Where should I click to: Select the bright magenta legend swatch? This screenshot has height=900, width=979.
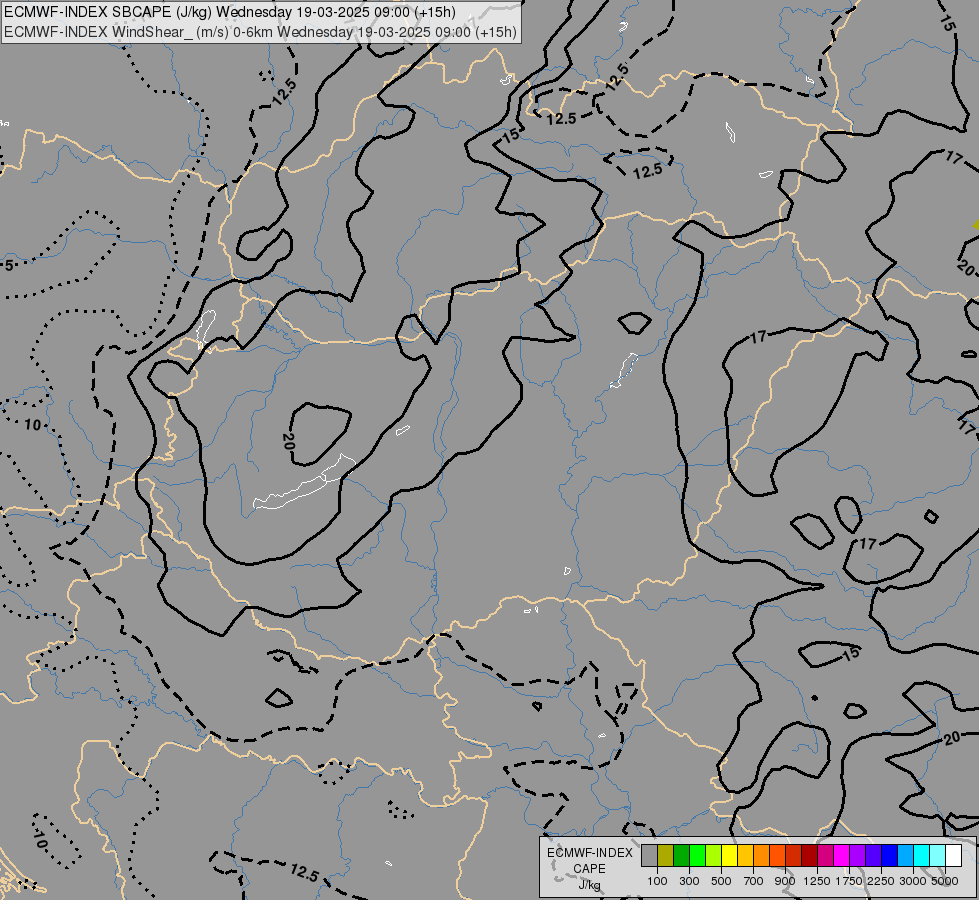[842, 855]
